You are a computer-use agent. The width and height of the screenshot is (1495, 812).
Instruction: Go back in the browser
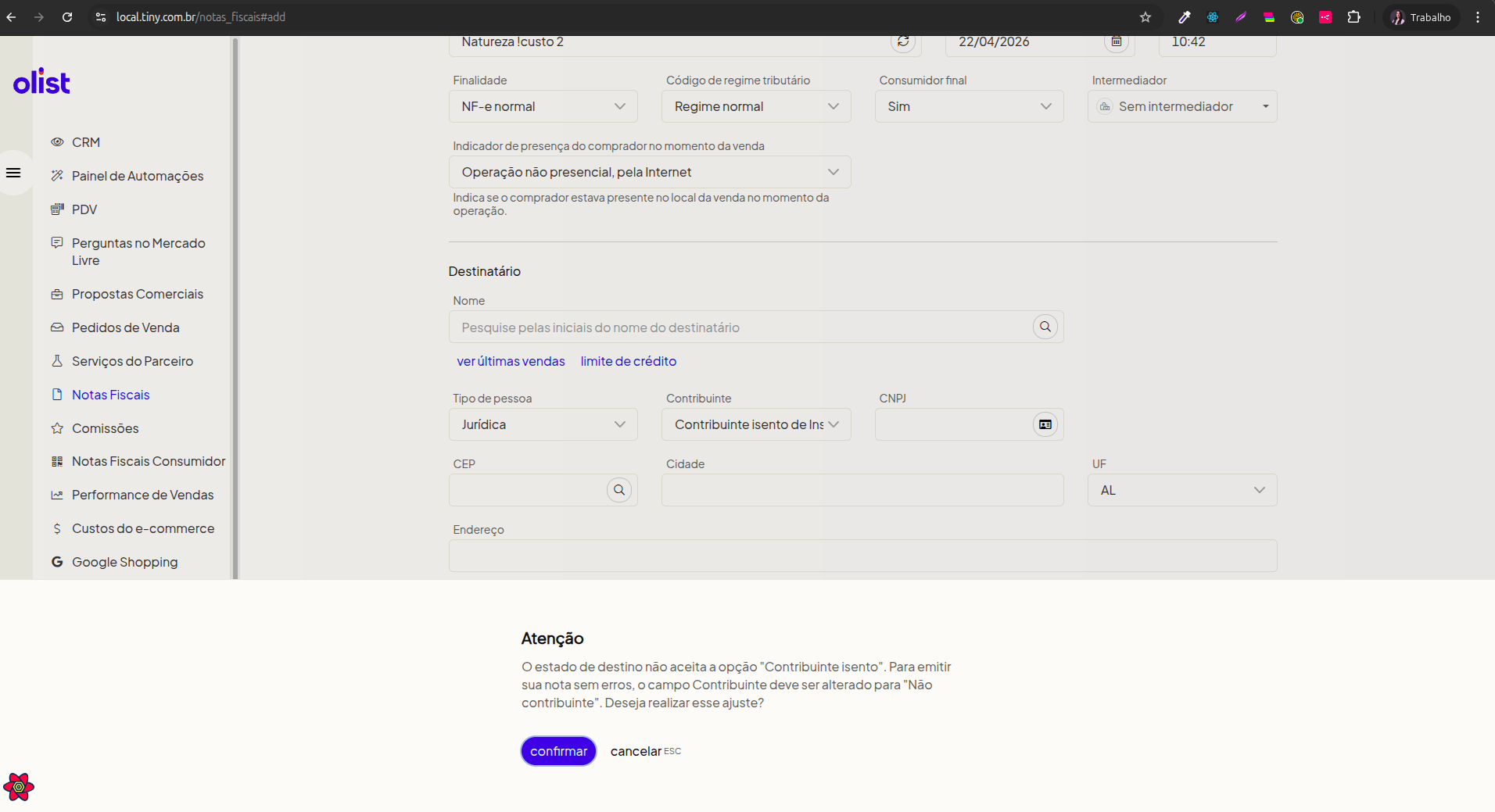point(11,17)
